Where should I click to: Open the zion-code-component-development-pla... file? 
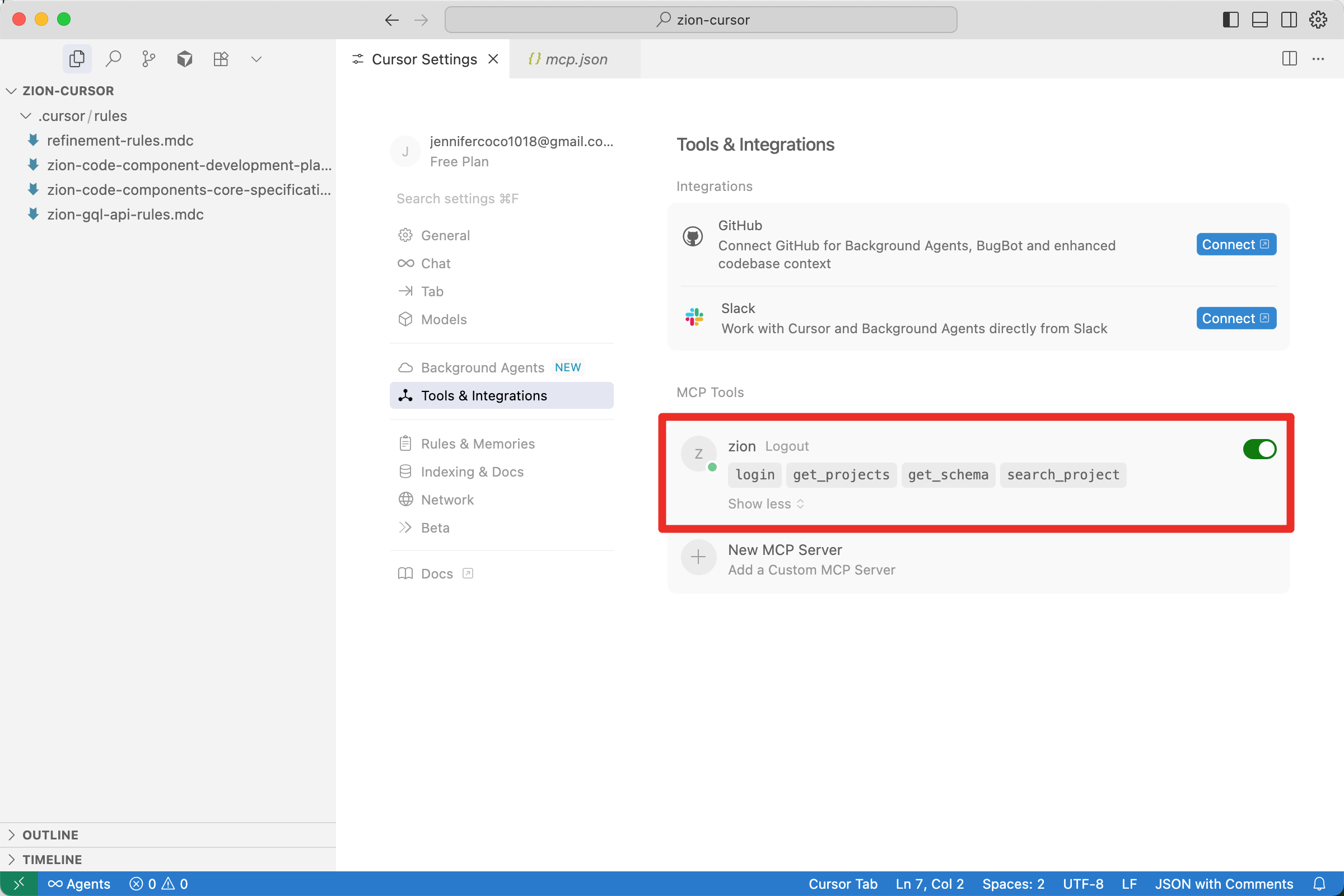(168, 165)
